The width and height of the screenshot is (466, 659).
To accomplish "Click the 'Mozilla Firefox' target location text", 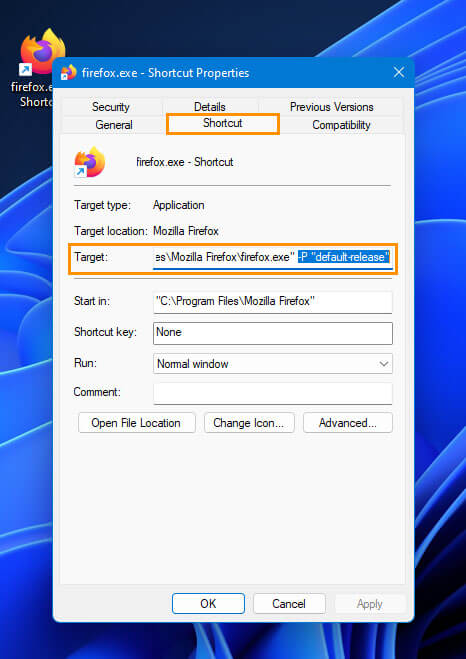I will pyautogui.click(x=186, y=231).
